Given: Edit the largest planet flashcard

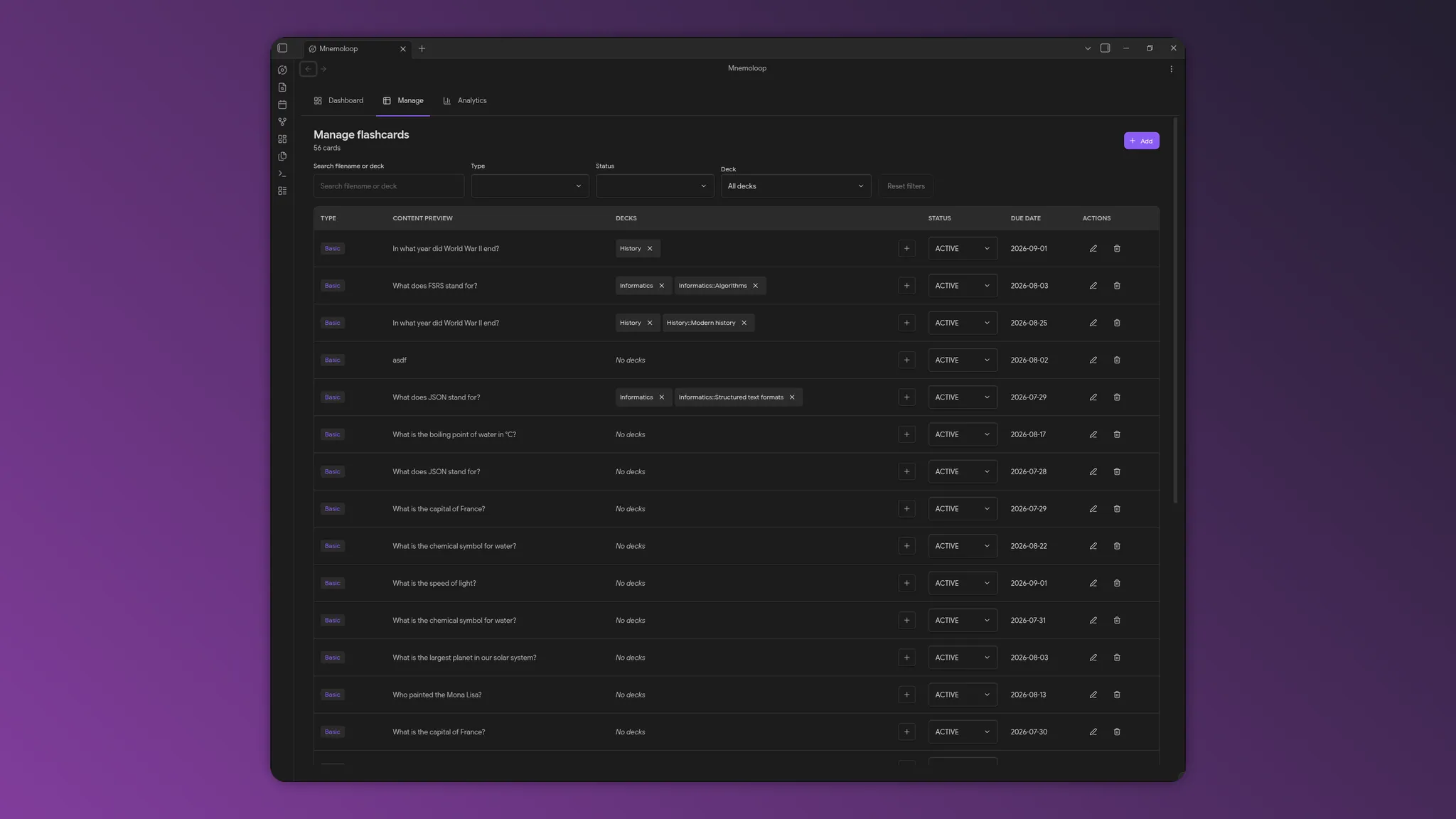Looking at the screenshot, I should tap(1093, 658).
